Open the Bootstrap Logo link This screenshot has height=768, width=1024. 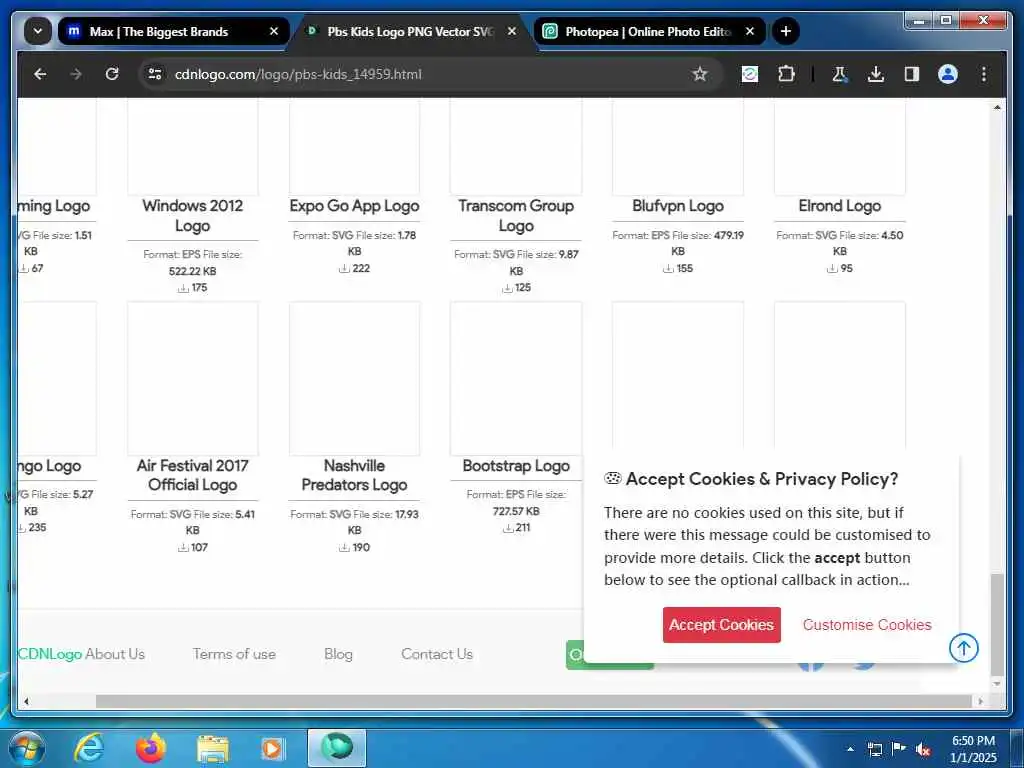pyautogui.click(x=516, y=466)
